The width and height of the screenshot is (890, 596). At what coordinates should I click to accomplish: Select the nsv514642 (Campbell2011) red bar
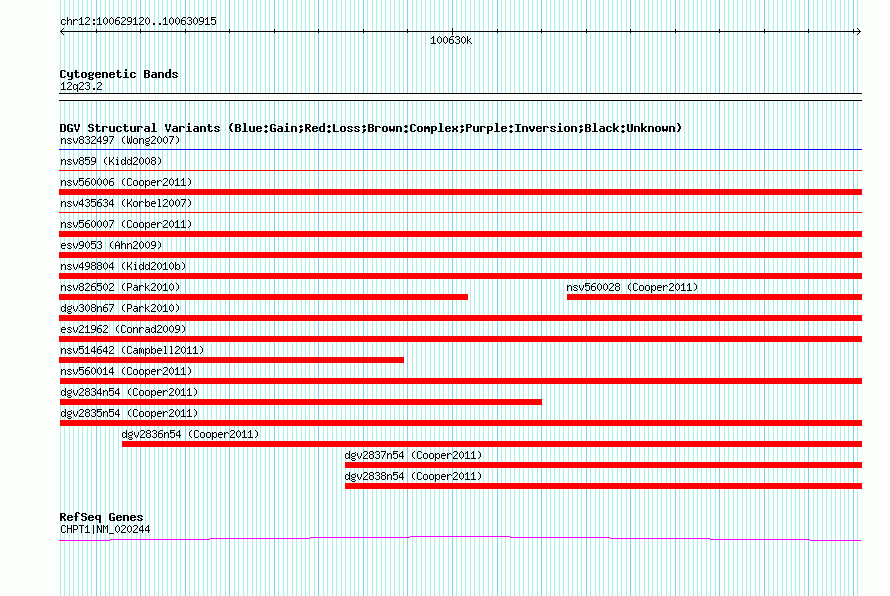point(232,360)
